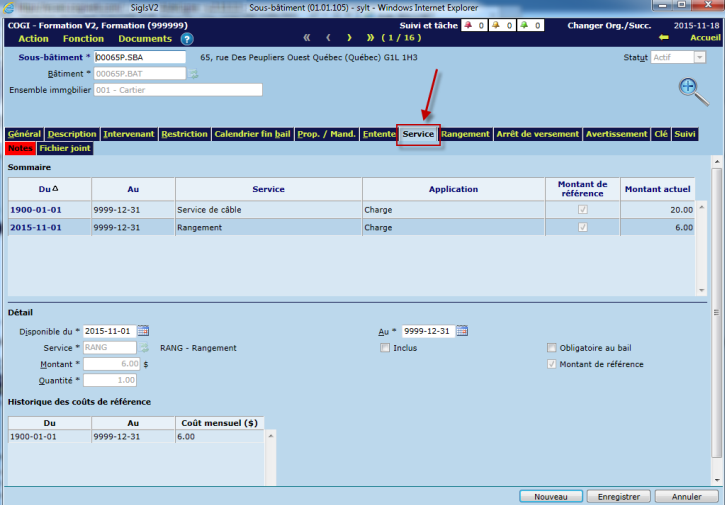Open calendar picker for Disponible du

point(143,331)
